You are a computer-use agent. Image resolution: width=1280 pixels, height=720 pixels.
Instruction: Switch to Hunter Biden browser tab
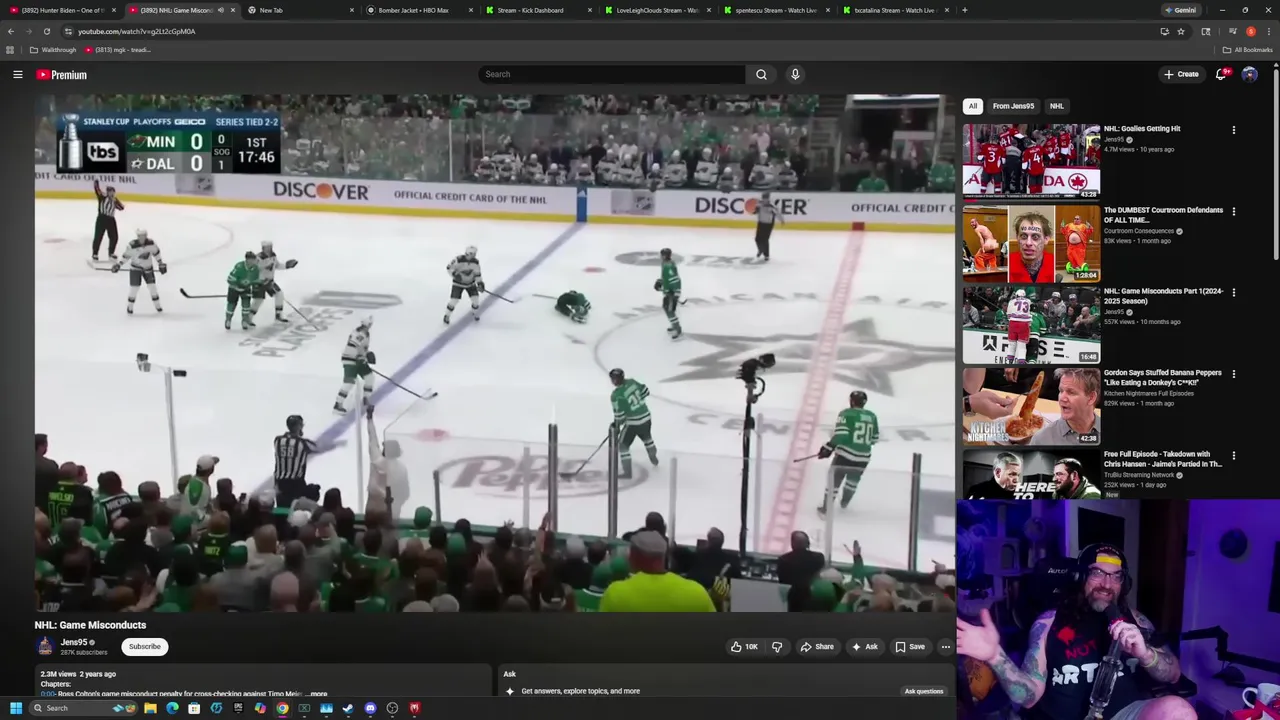click(x=62, y=10)
